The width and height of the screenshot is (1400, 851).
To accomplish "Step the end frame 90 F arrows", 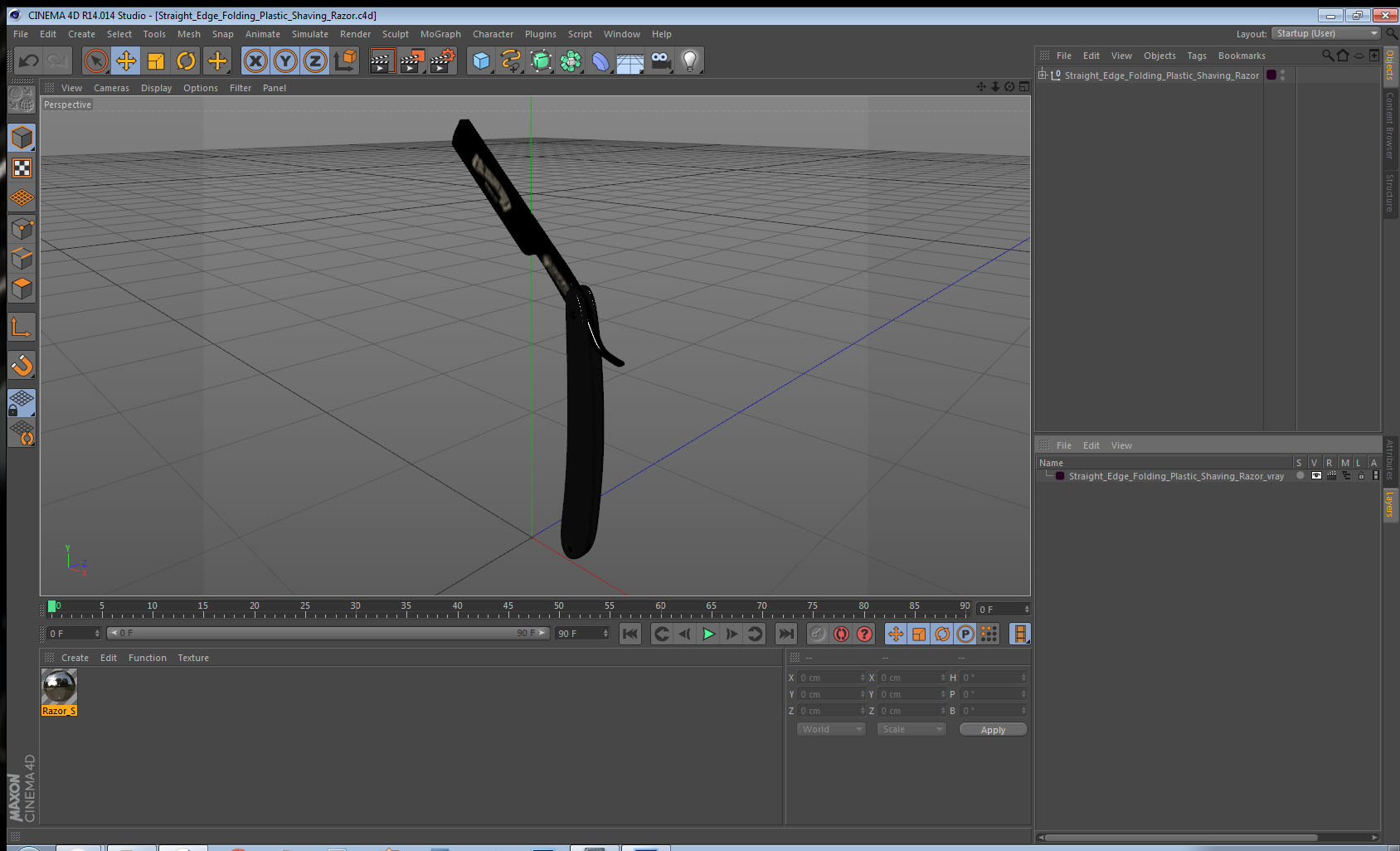I will [x=605, y=634].
